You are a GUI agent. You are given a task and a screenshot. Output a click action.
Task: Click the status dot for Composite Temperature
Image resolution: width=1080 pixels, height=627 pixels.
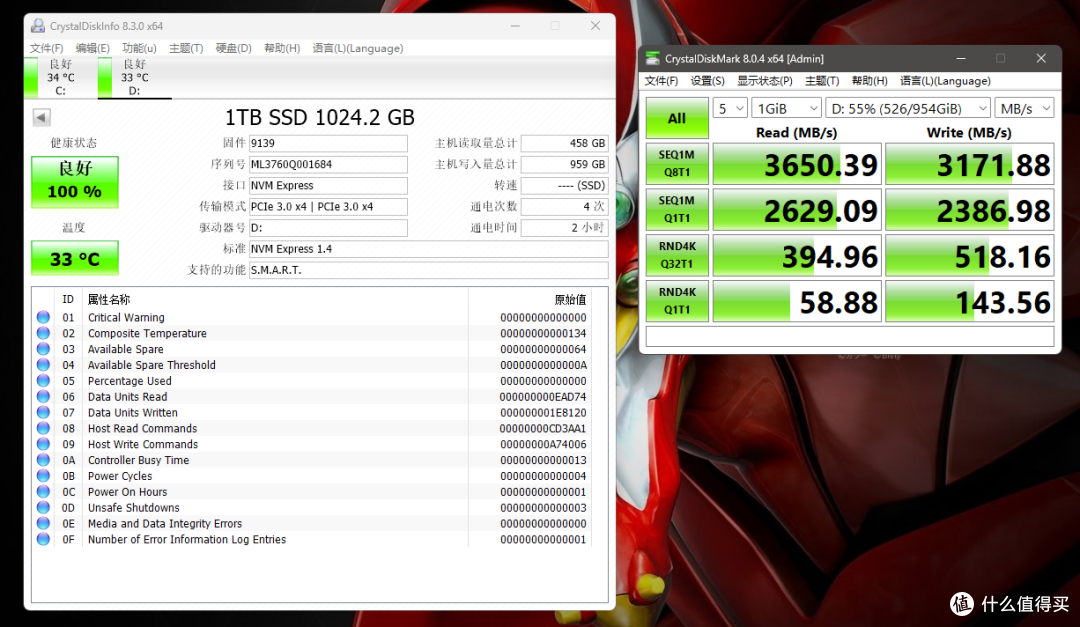[x=43, y=333]
